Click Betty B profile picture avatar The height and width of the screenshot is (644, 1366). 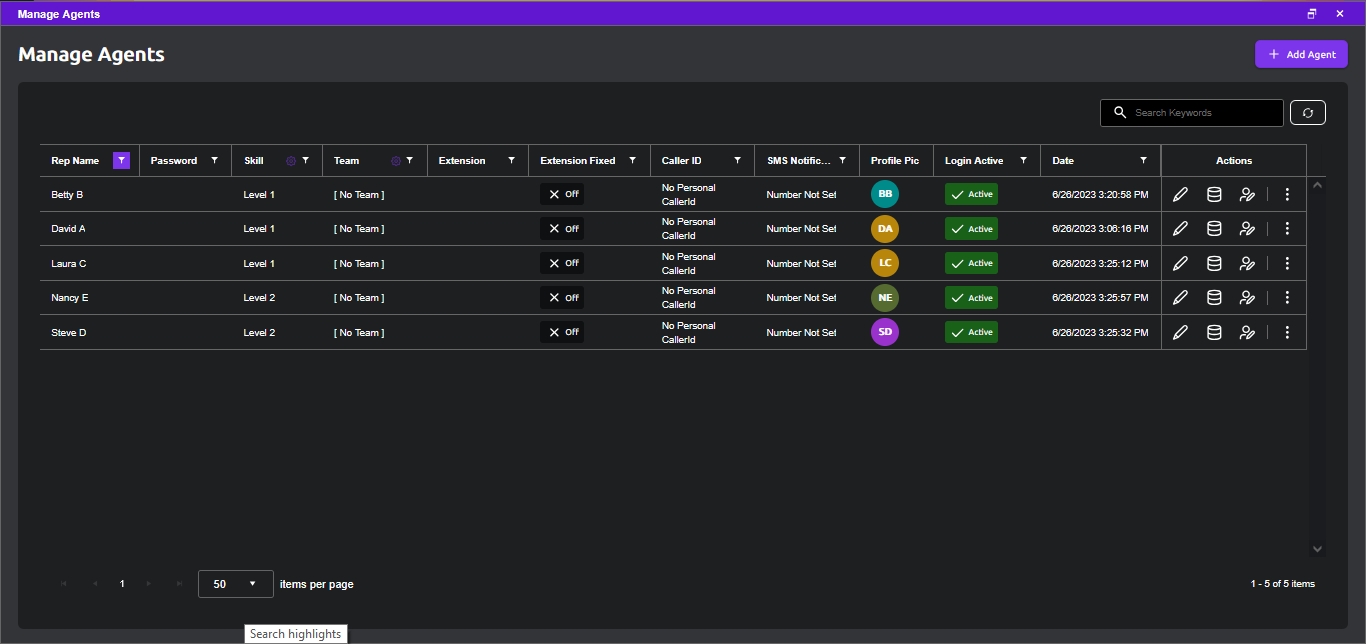coord(885,194)
